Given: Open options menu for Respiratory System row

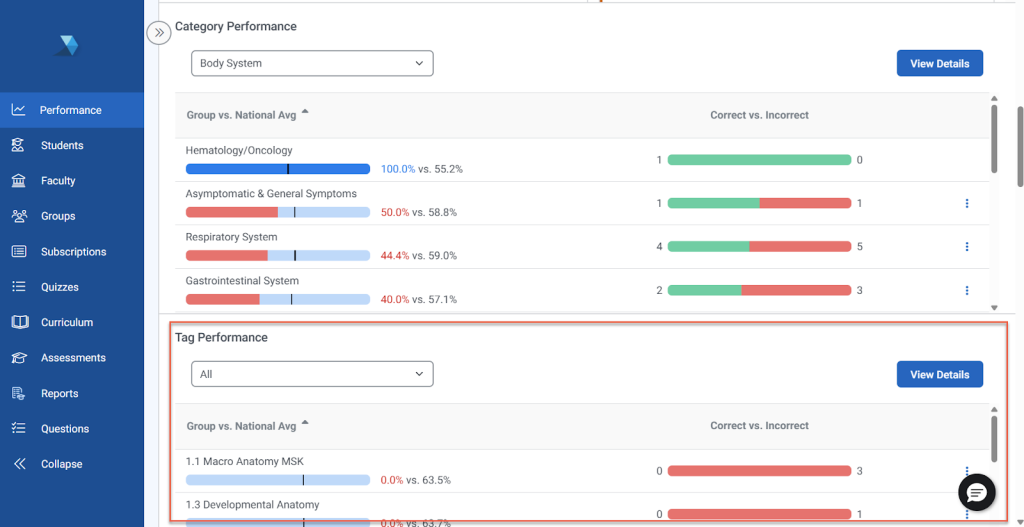Looking at the screenshot, I should click(x=967, y=247).
